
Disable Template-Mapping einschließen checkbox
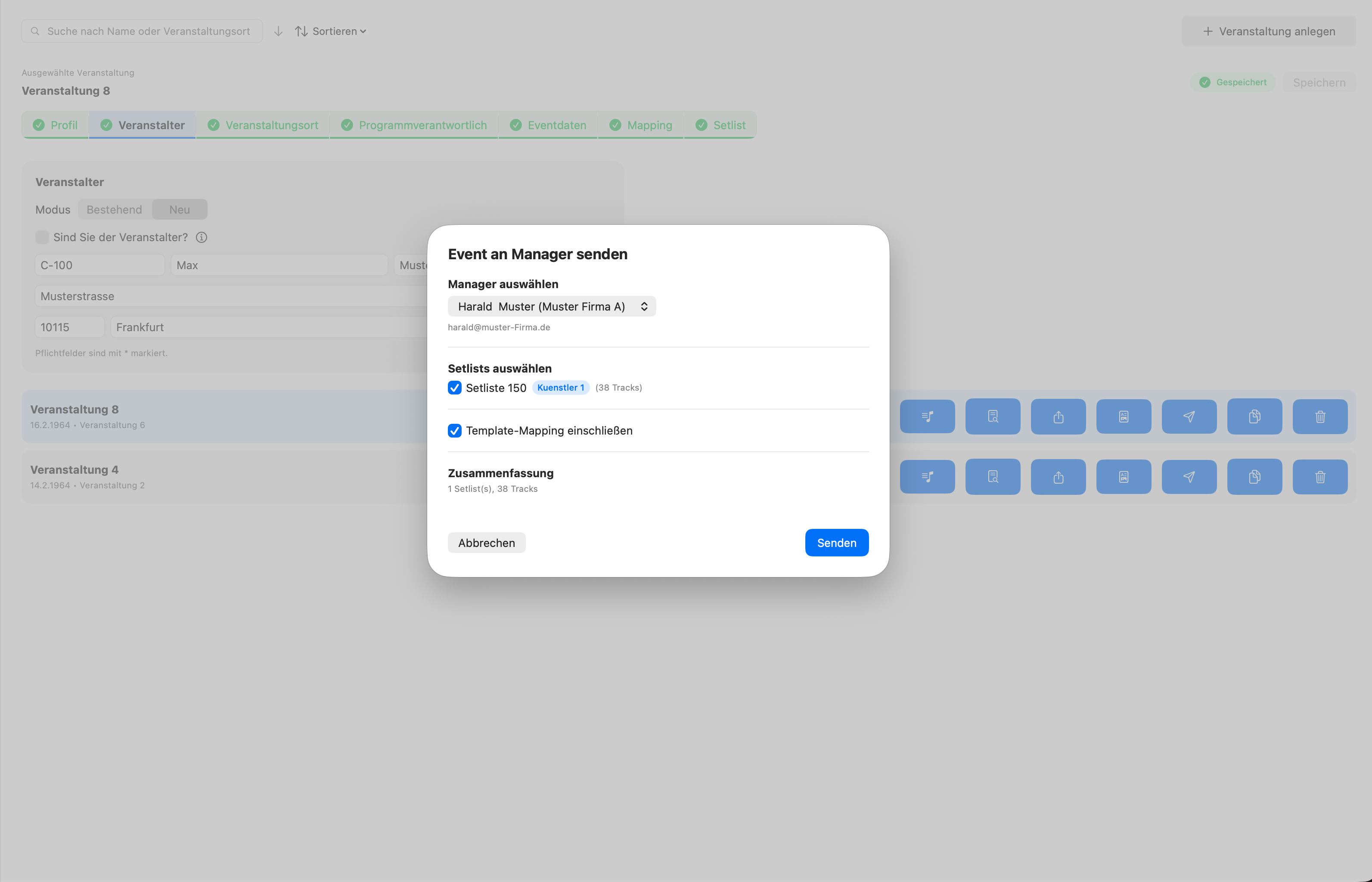pyautogui.click(x=455, y=431)
